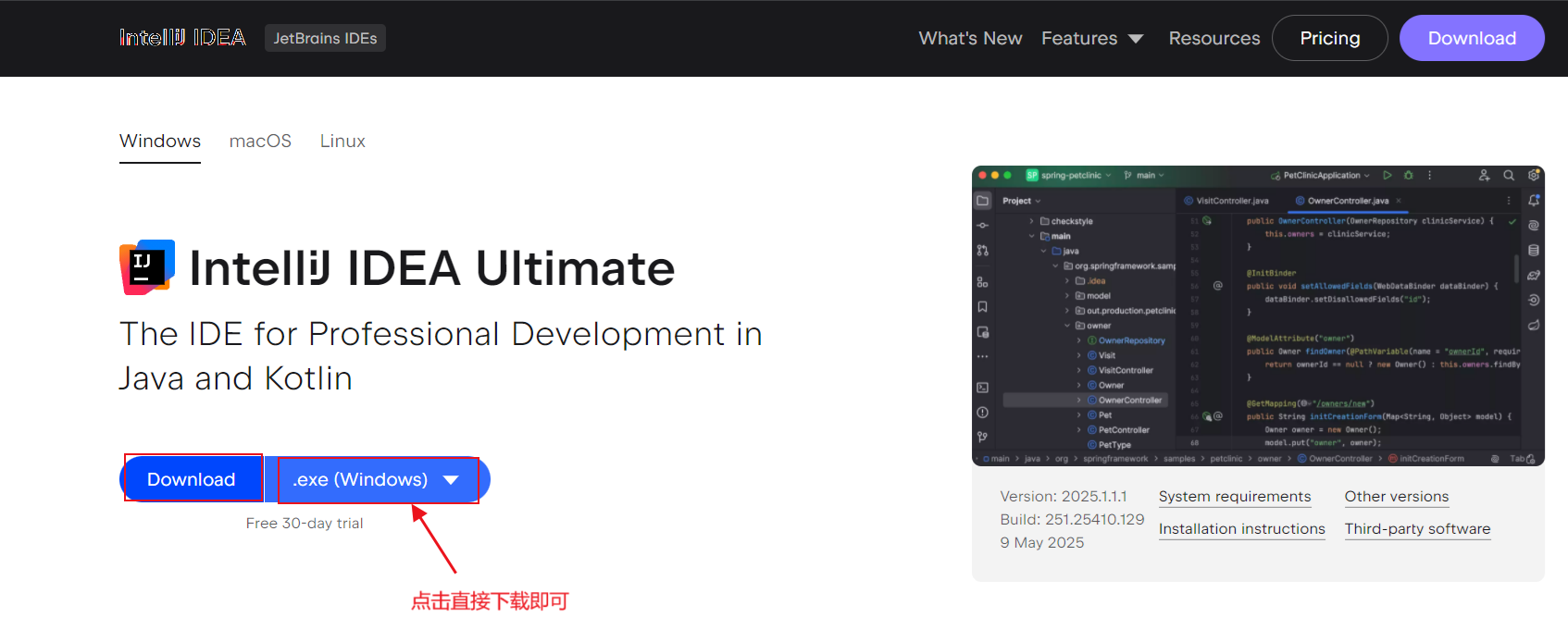Screen dimensions: 1568x630
Task: Select PetType in the project tree
Action: coord(1109,445)
